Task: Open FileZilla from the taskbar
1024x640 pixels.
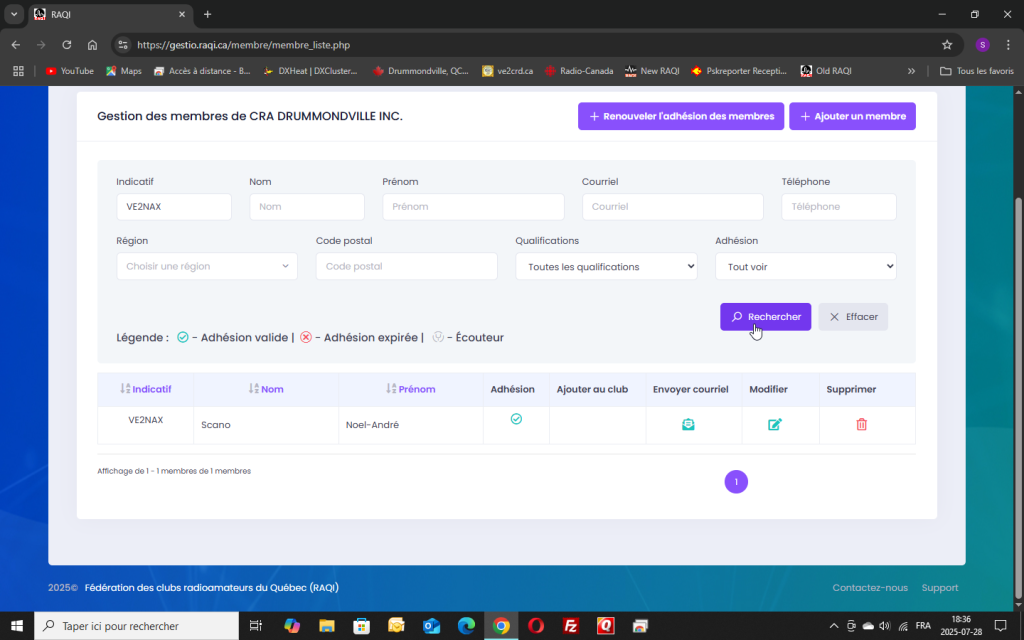Action: pos(571,626)
